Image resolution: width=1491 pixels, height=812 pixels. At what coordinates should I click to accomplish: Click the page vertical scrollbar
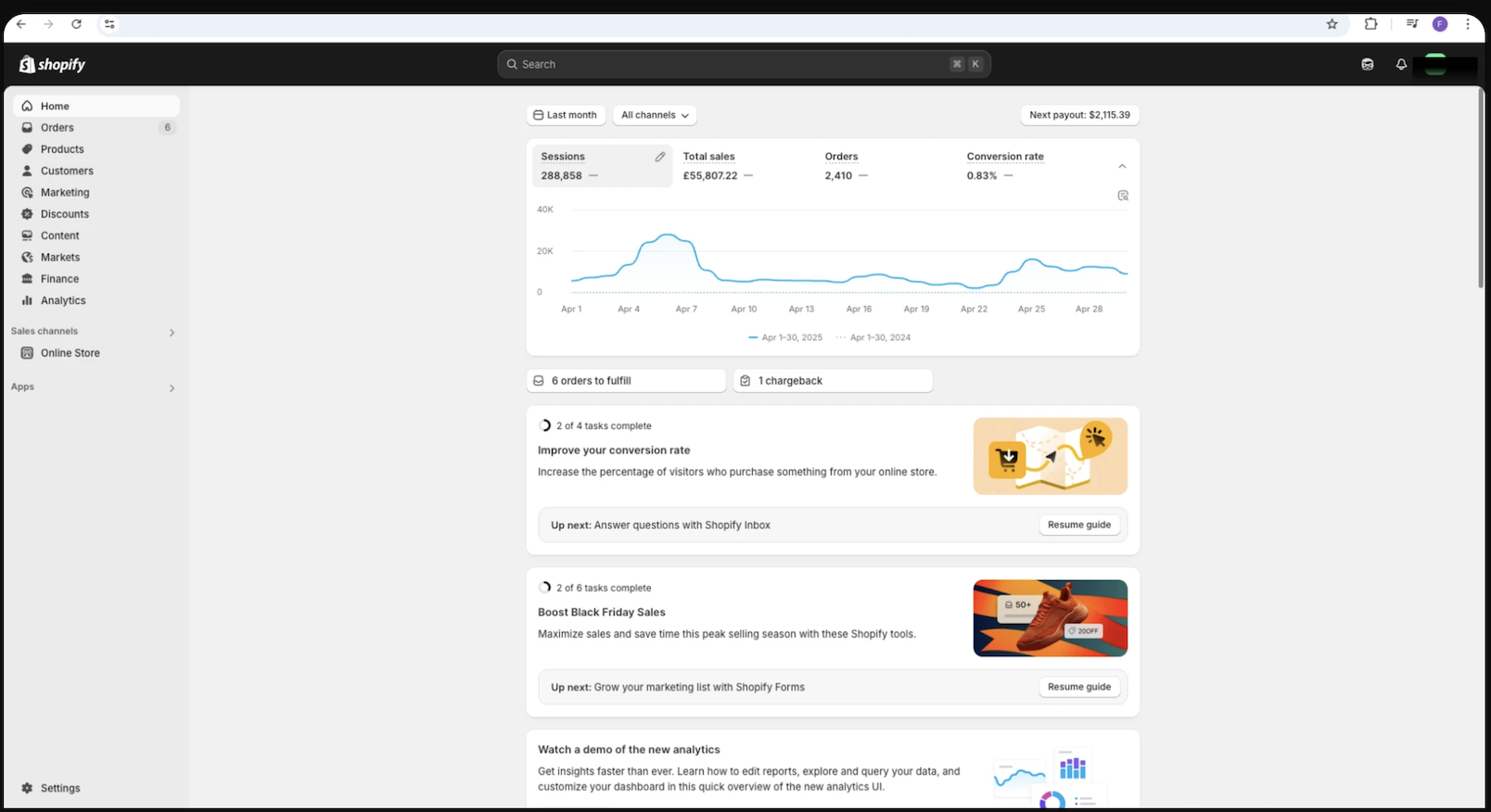point(1481,190)
